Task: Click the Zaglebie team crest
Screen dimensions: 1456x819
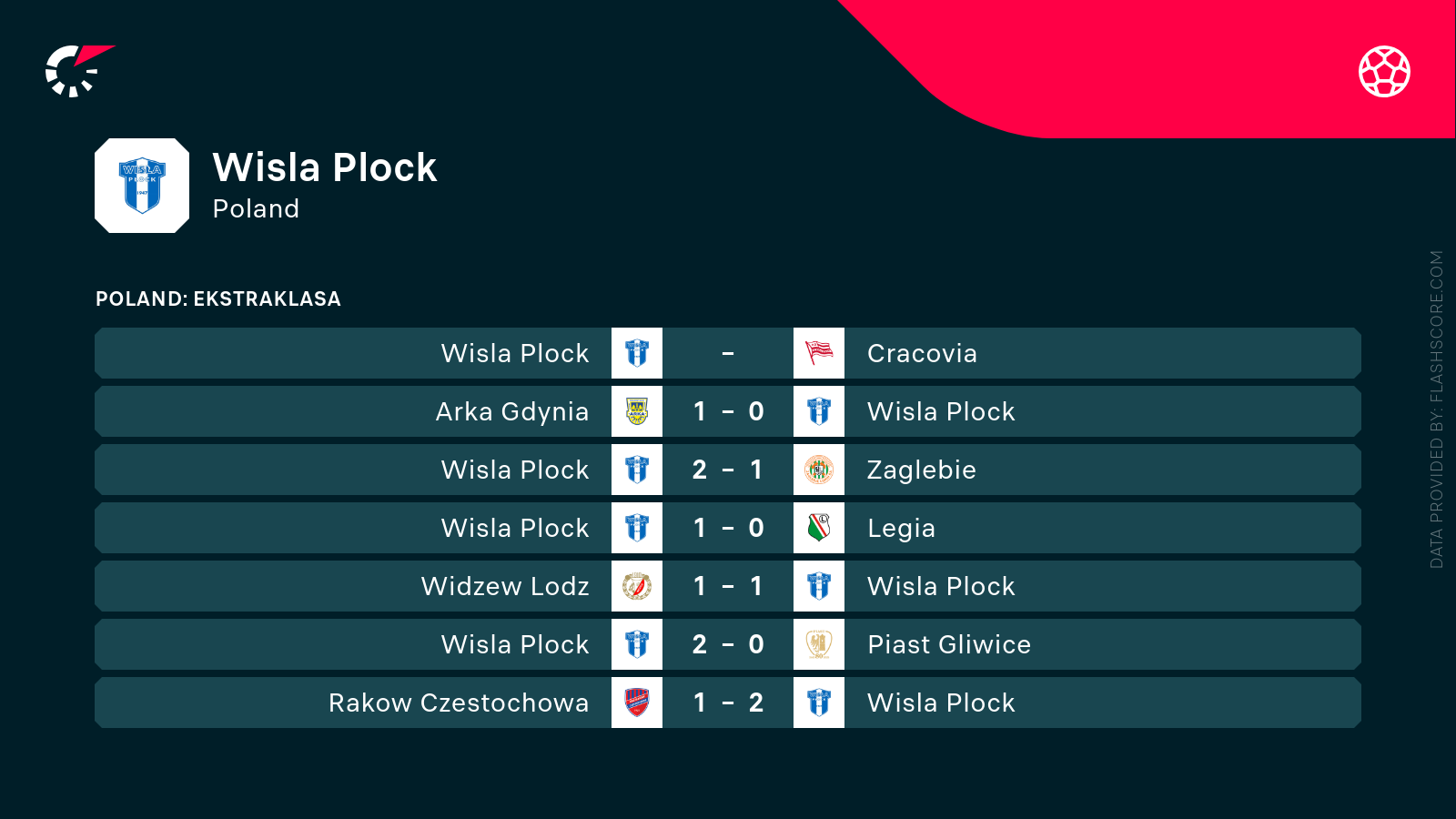Action: click(819, 470)
